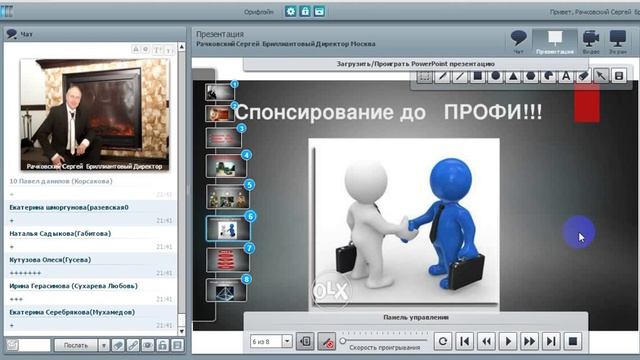Click 'Загрузить/Проиграть PowerPoint презентацию' bar

(x=416, y=64)
